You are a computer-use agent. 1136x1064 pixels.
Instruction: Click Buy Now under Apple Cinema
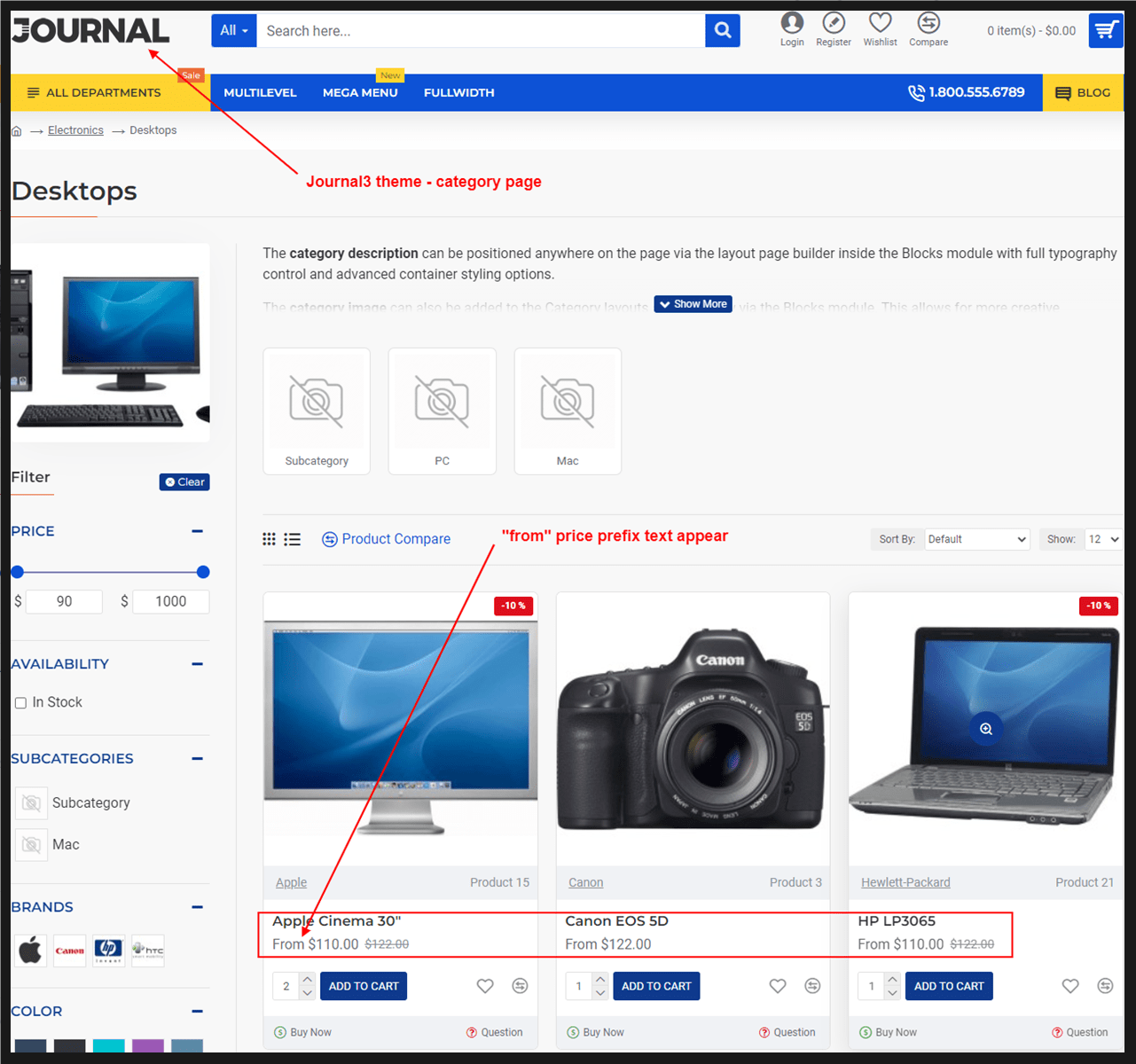tap(302, 1032)
